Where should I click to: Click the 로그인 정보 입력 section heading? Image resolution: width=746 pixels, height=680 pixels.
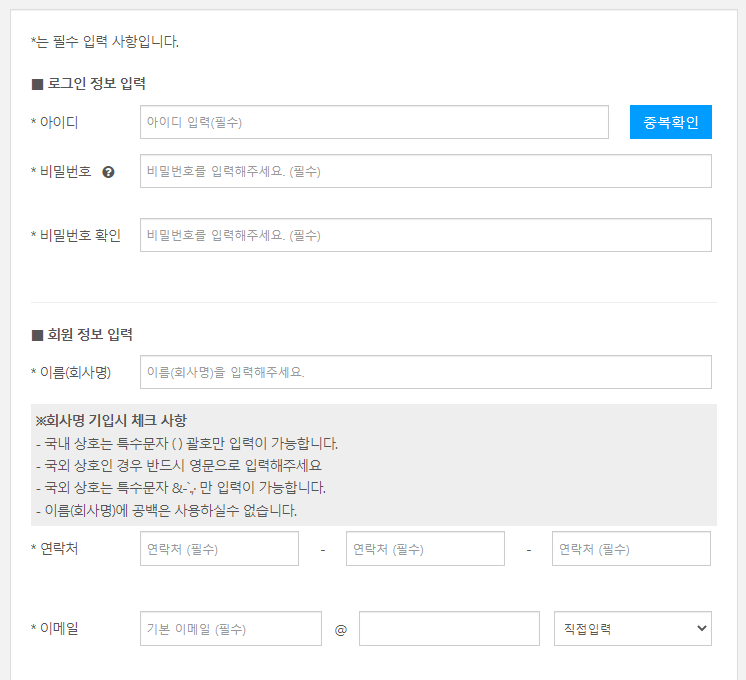point(95,84)
